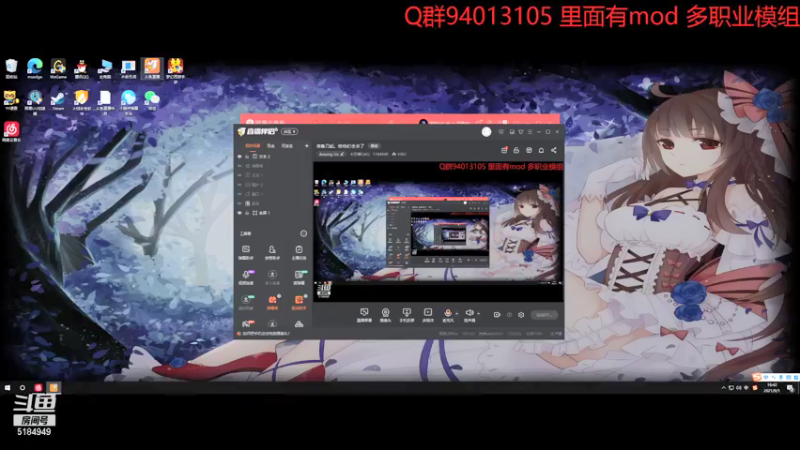The height and width of the screenshot is (450, 800).
Task: Add a multimedia source from bottom toolbar
Action: tap(428, 315)
